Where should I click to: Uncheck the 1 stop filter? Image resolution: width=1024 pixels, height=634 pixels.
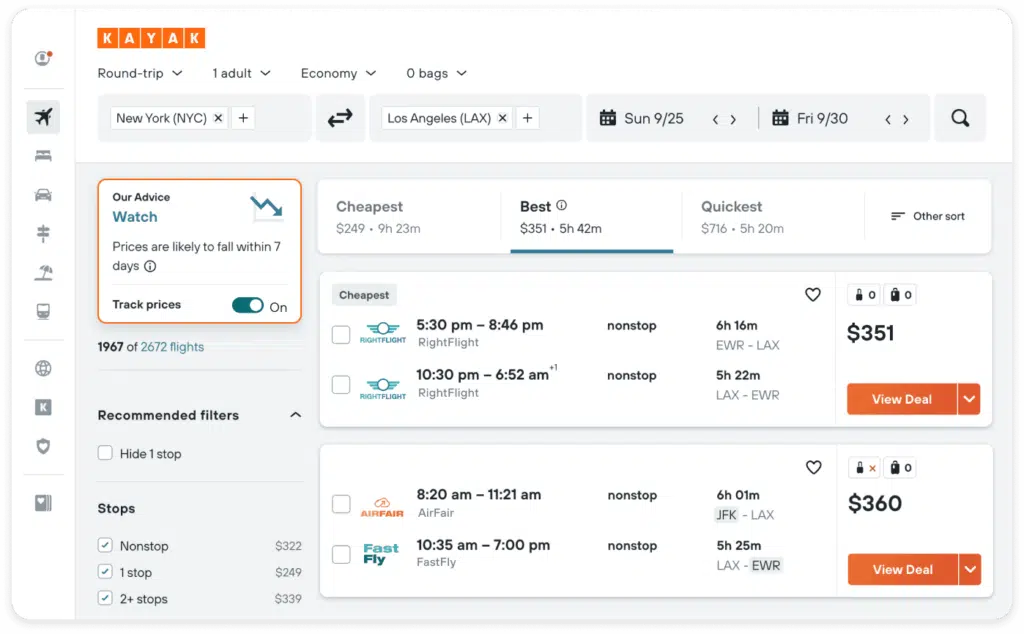(x=105, y=572)
